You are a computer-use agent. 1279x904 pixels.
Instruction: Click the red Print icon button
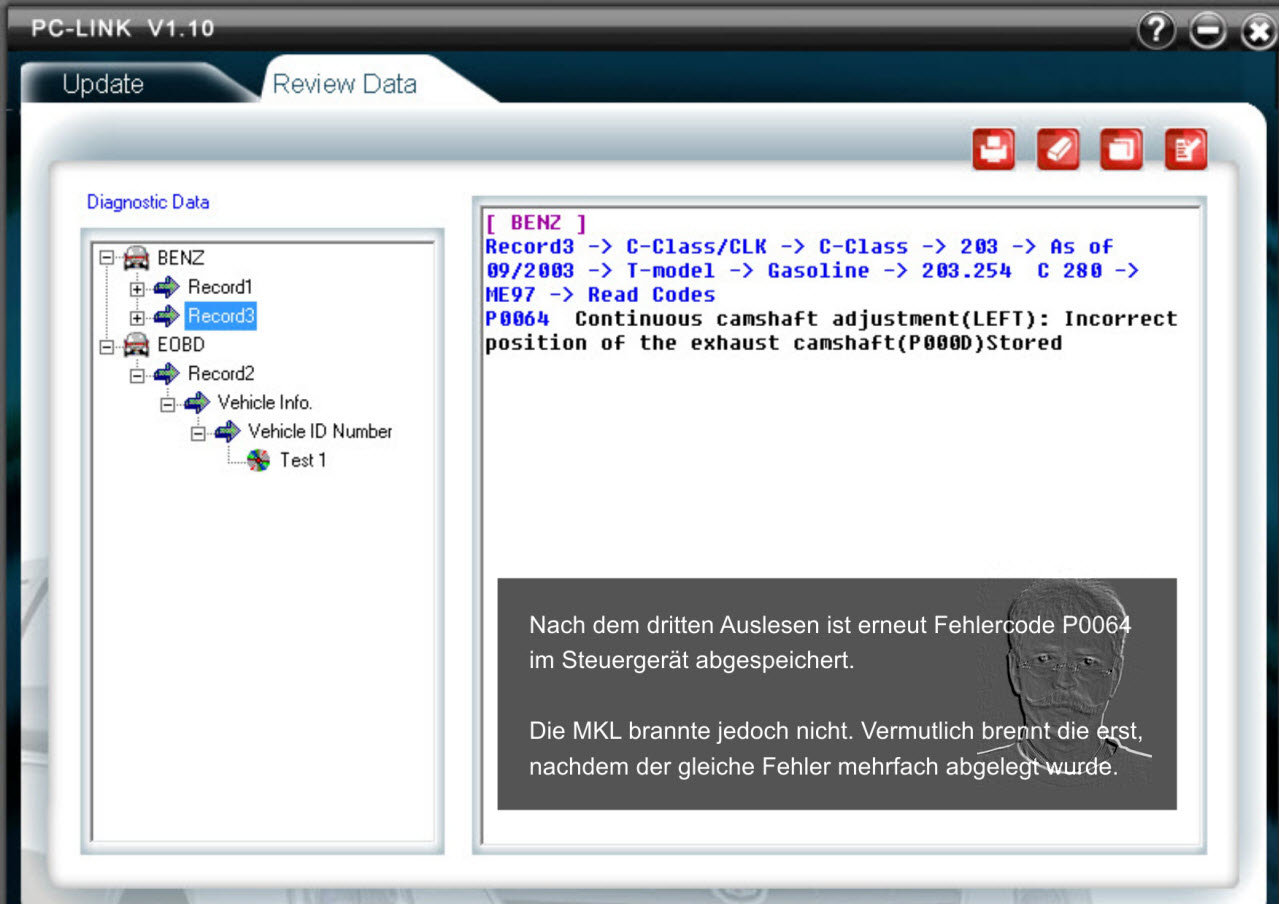993,151
